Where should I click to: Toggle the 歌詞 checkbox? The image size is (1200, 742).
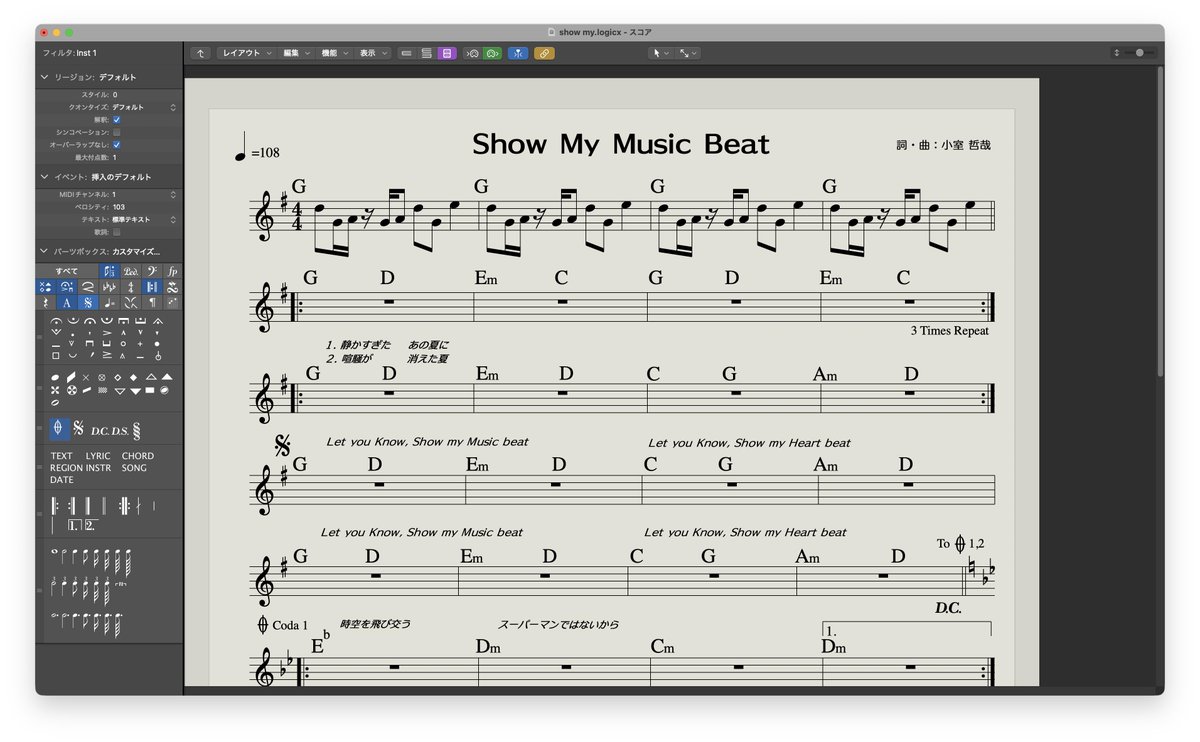[117, 232]
